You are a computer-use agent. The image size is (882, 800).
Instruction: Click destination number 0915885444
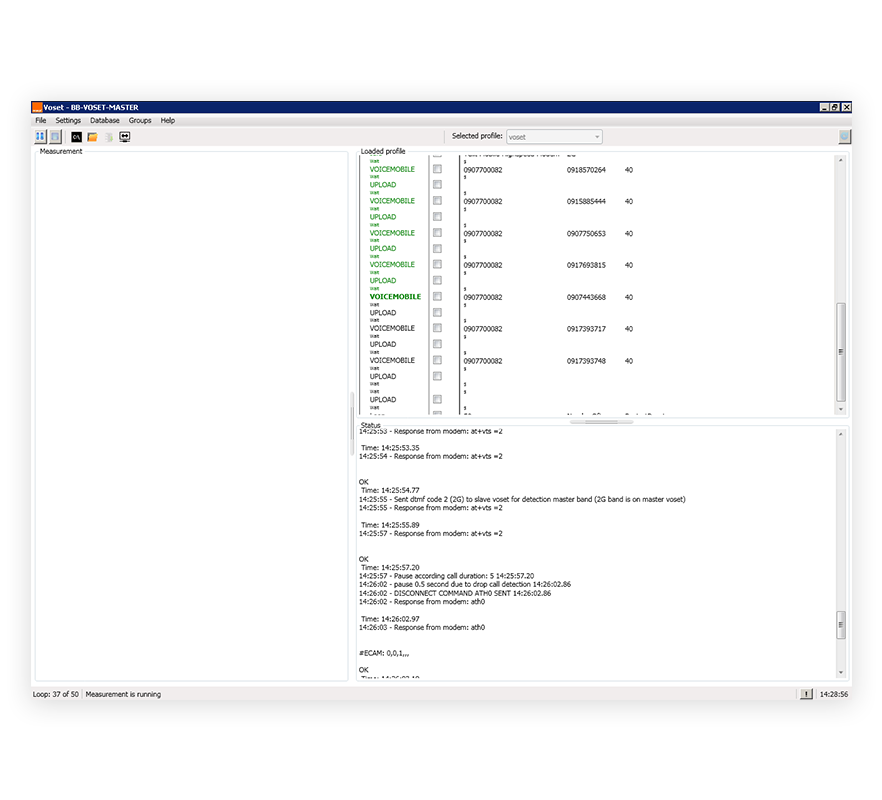(586, 201)
